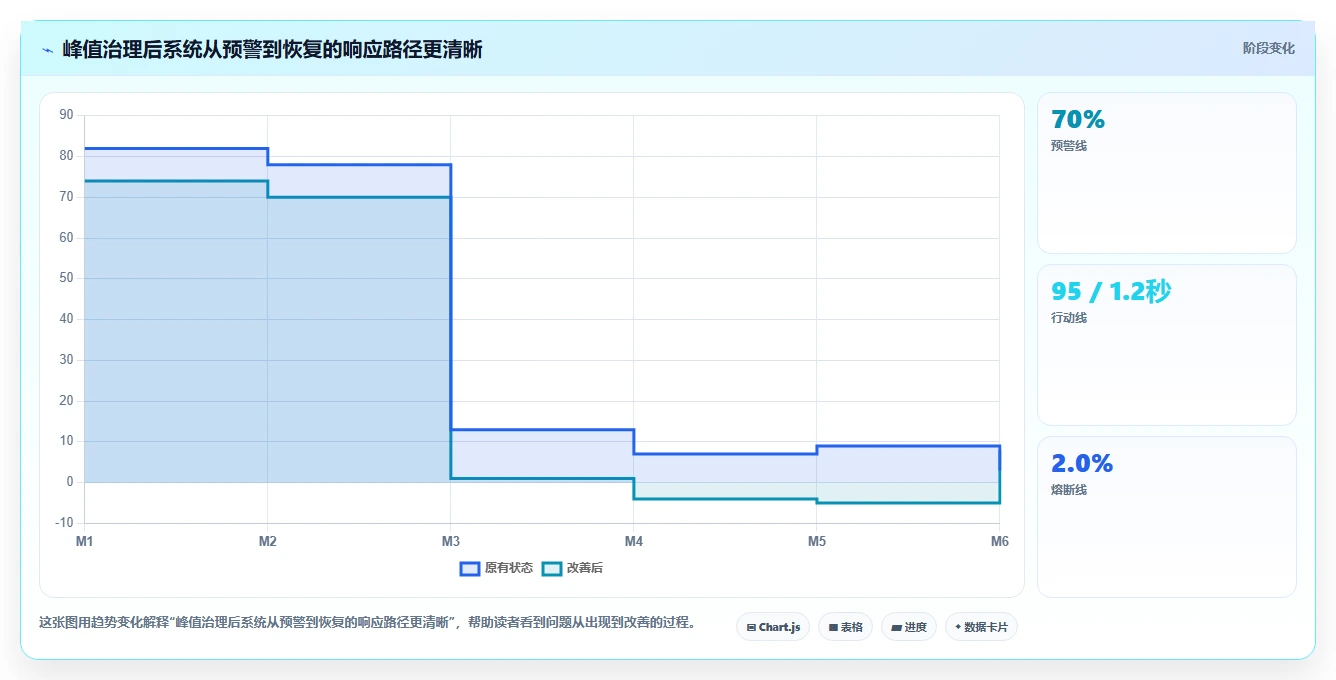The width and height of the screenshot is (1336, 680).
Task: Click the 50 y-axis tick label
Action: click(66, 278)
